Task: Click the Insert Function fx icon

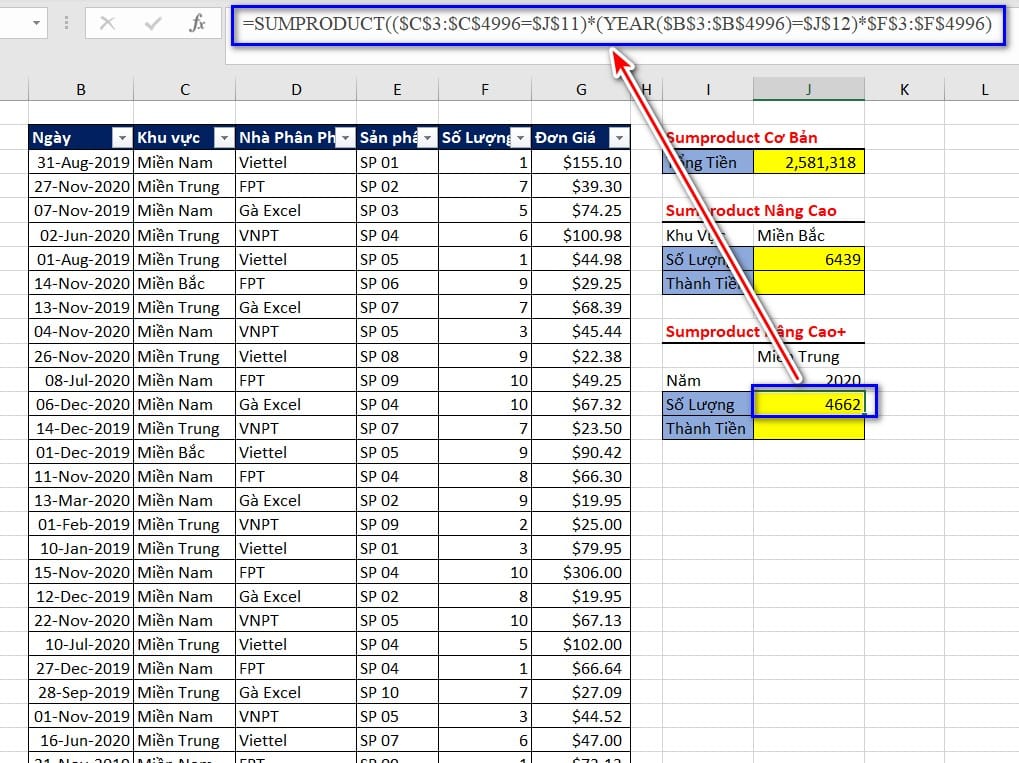Action: [197, 23]
